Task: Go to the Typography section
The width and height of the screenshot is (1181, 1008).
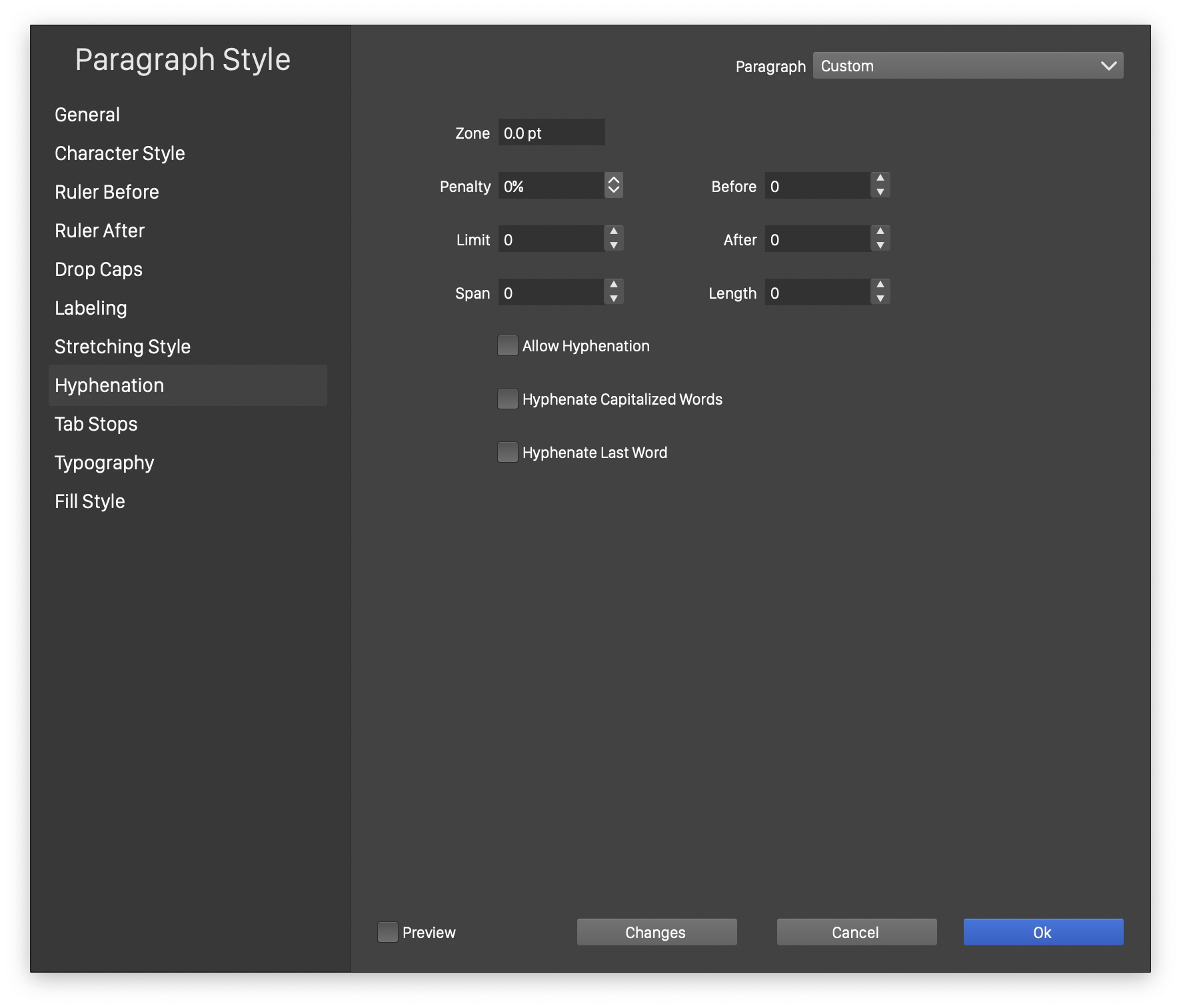Action: (105, 463)
